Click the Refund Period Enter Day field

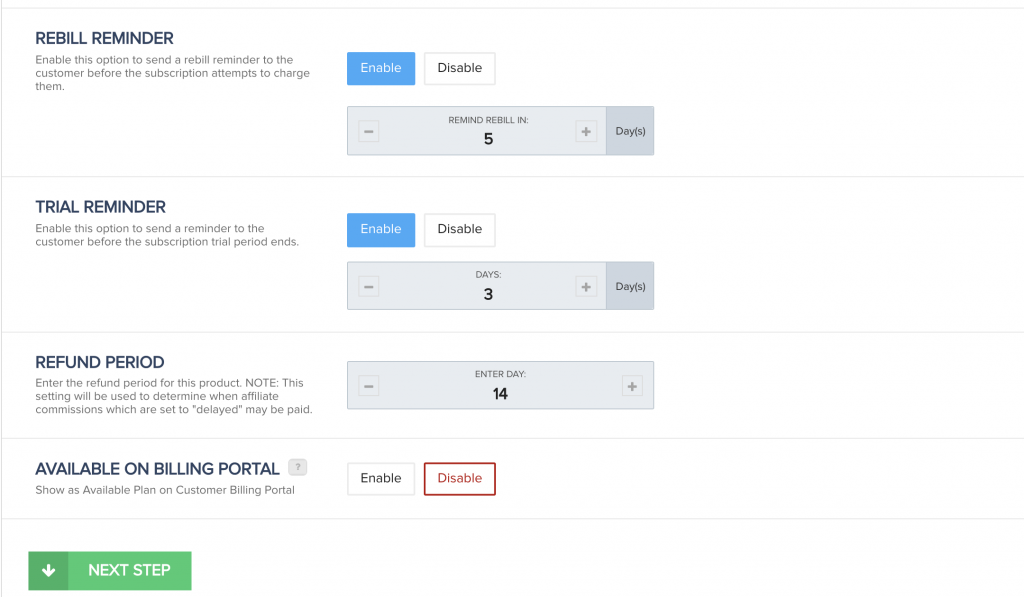[500, 394]
